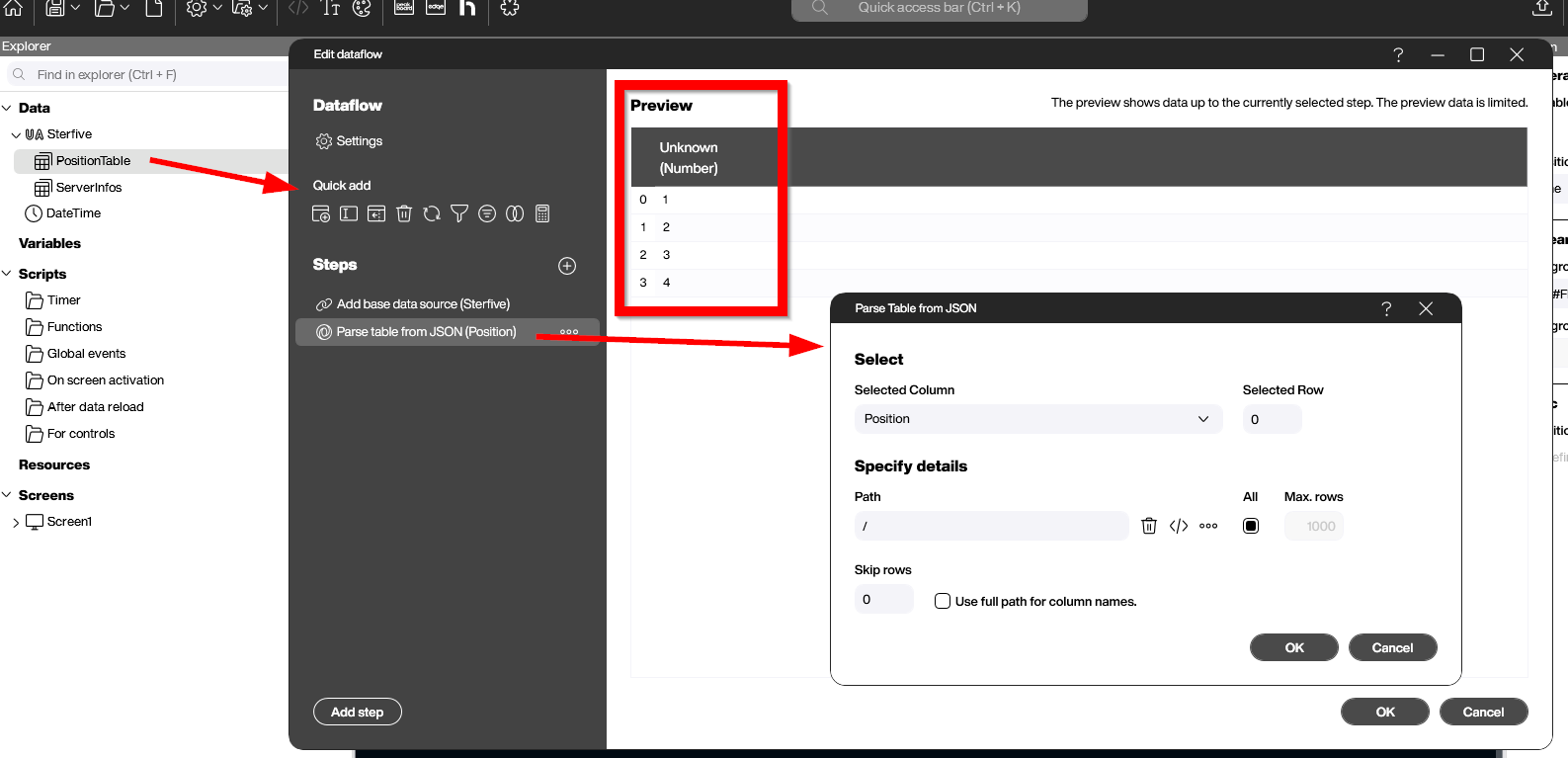
Task: Quick add: remove column trash icon
Action: point(404,213)
